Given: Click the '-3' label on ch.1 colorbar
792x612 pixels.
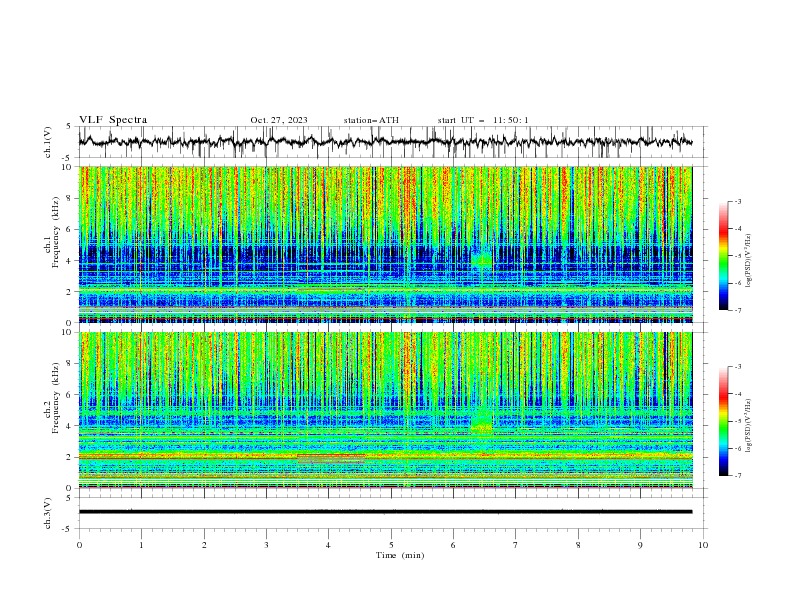Looking at the screenshot, I should [737, 201].
